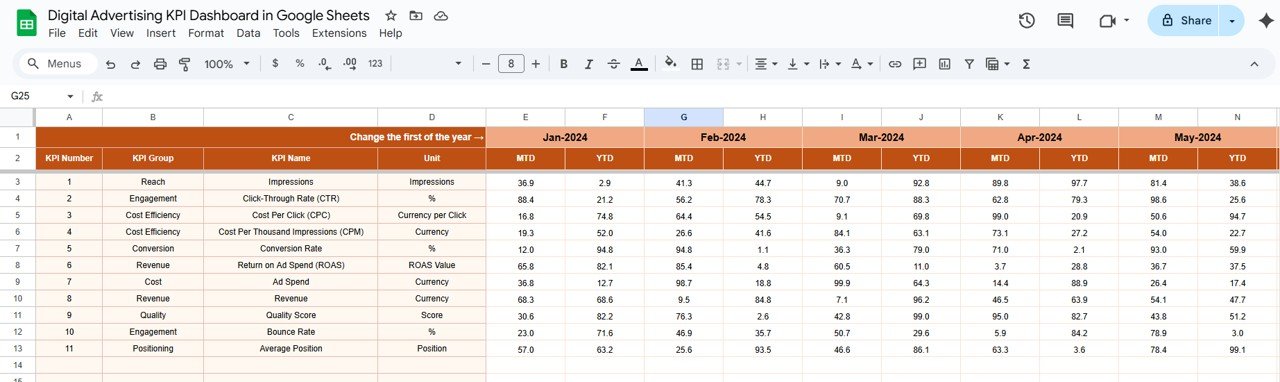The image size is (1280, 382).
Task: Open the File menu
Action: [57, 33]
